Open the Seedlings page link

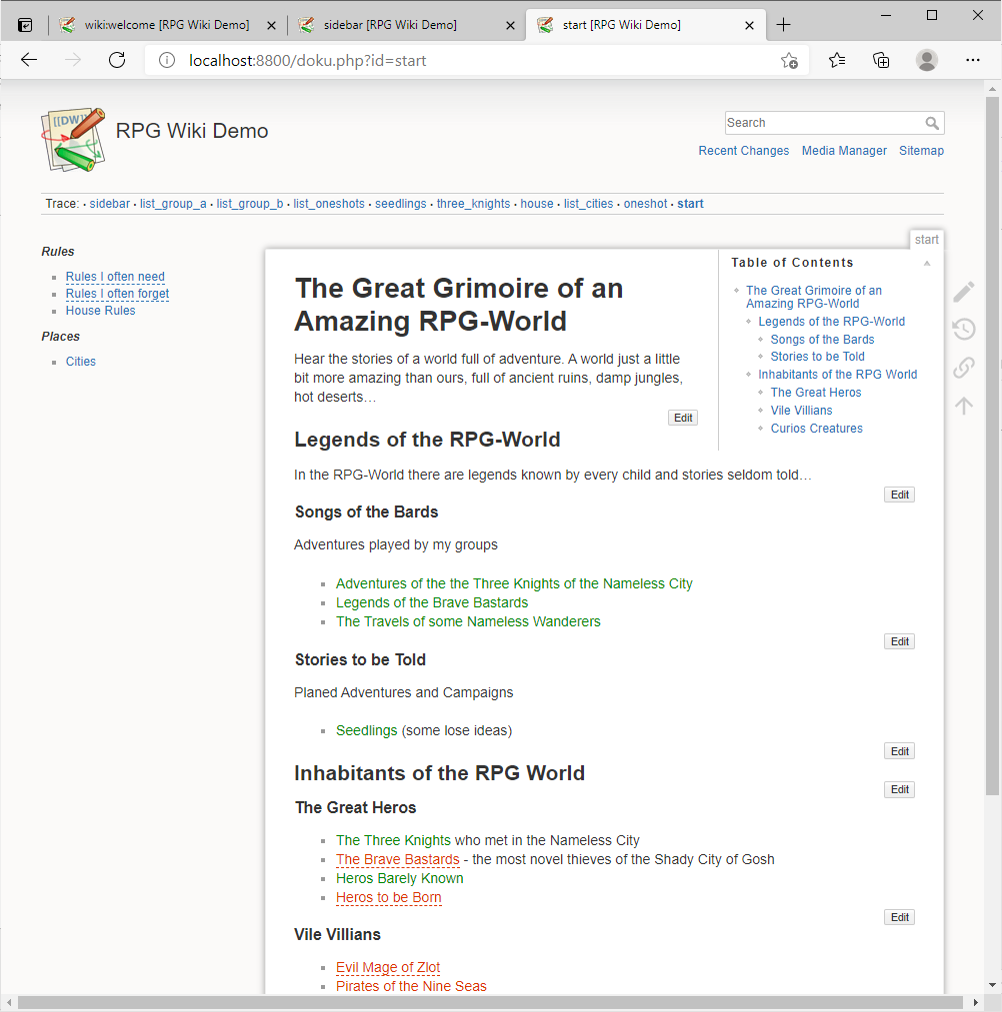click(x=366, y=731)
